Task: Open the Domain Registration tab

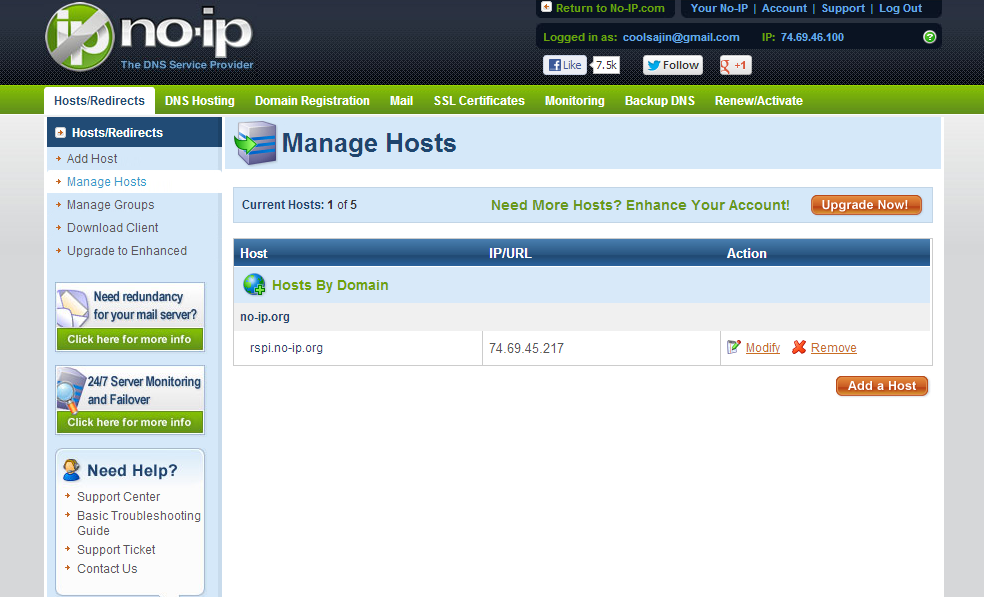Action: pyautogui.click(x=312, y=100)
